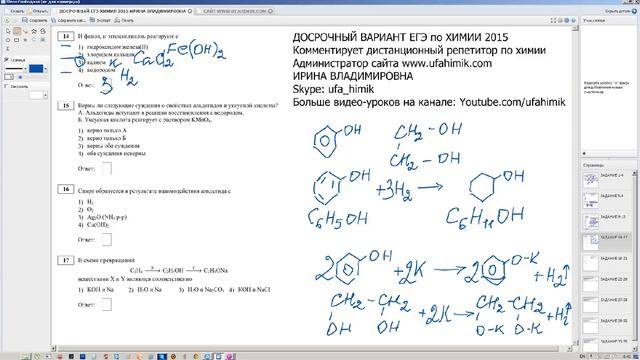
Task: Open page thumbnail ЗАДАНИЕ 1-4
Action: [591, 180]
